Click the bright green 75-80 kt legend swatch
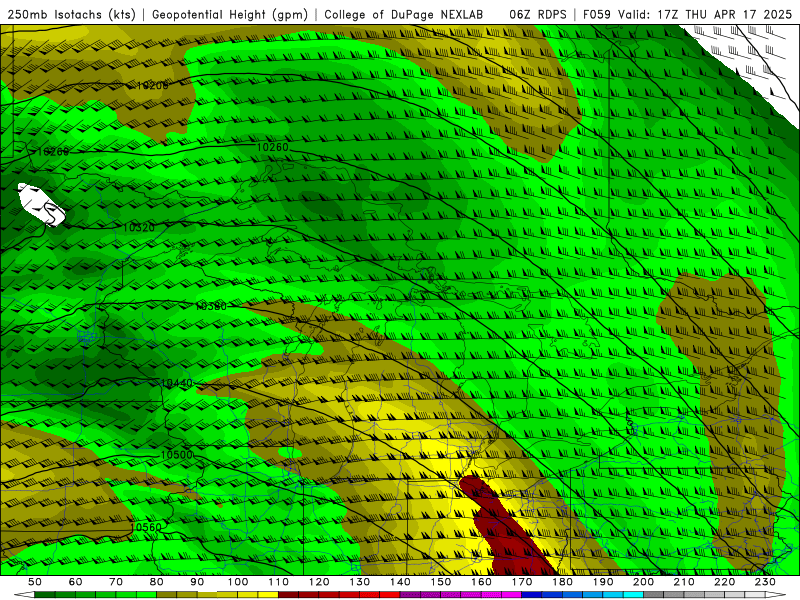This screenshot has height=600, width=800. click(146, 595)
